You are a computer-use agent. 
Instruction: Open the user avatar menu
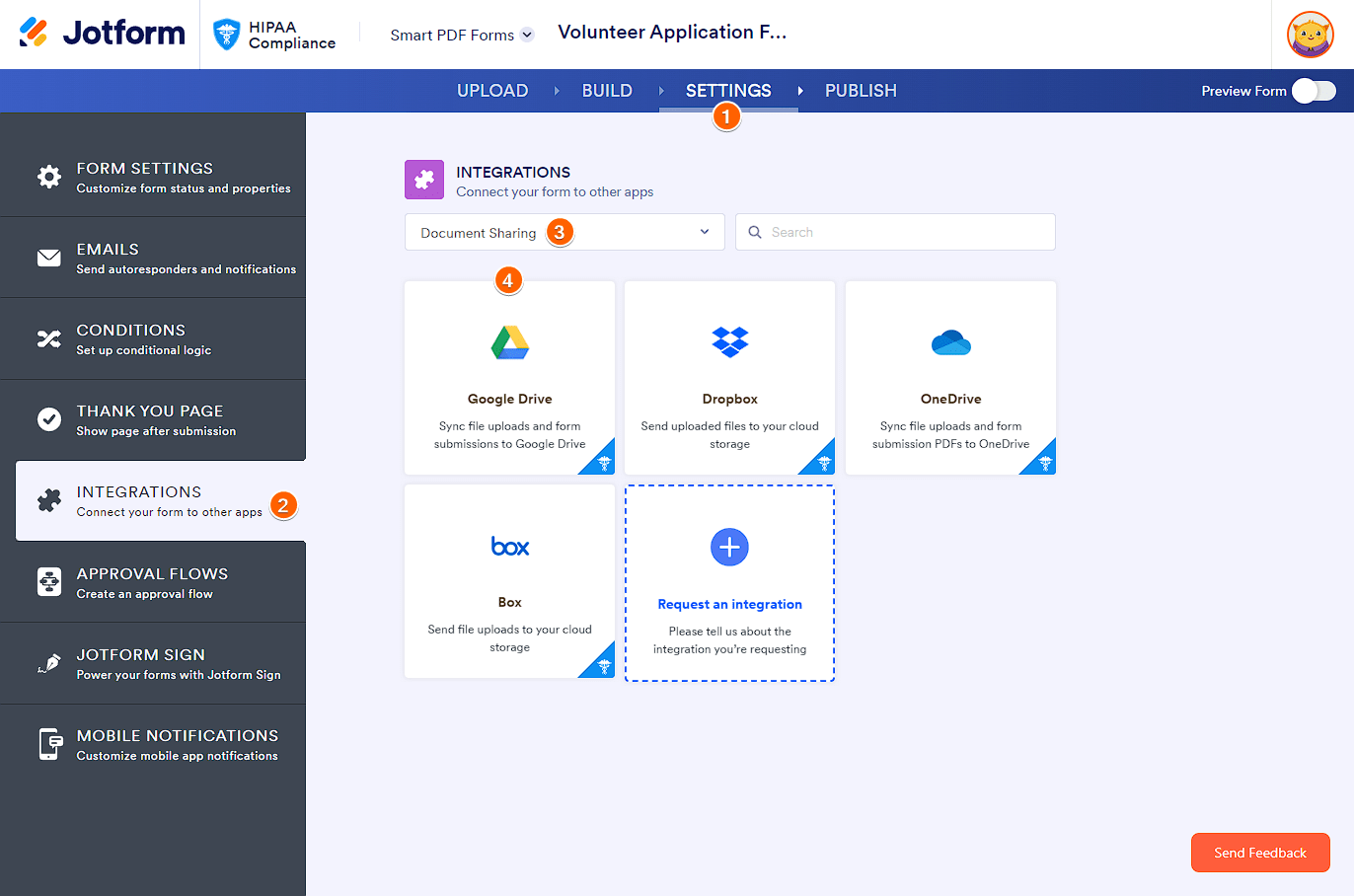[1311, 35]
